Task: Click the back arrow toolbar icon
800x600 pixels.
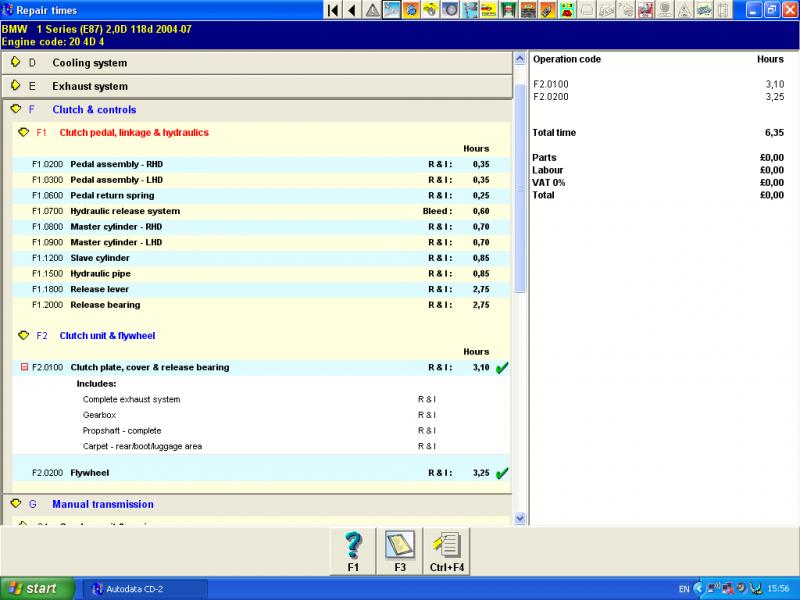Action: pyautogui.click(x=352, y=10)
